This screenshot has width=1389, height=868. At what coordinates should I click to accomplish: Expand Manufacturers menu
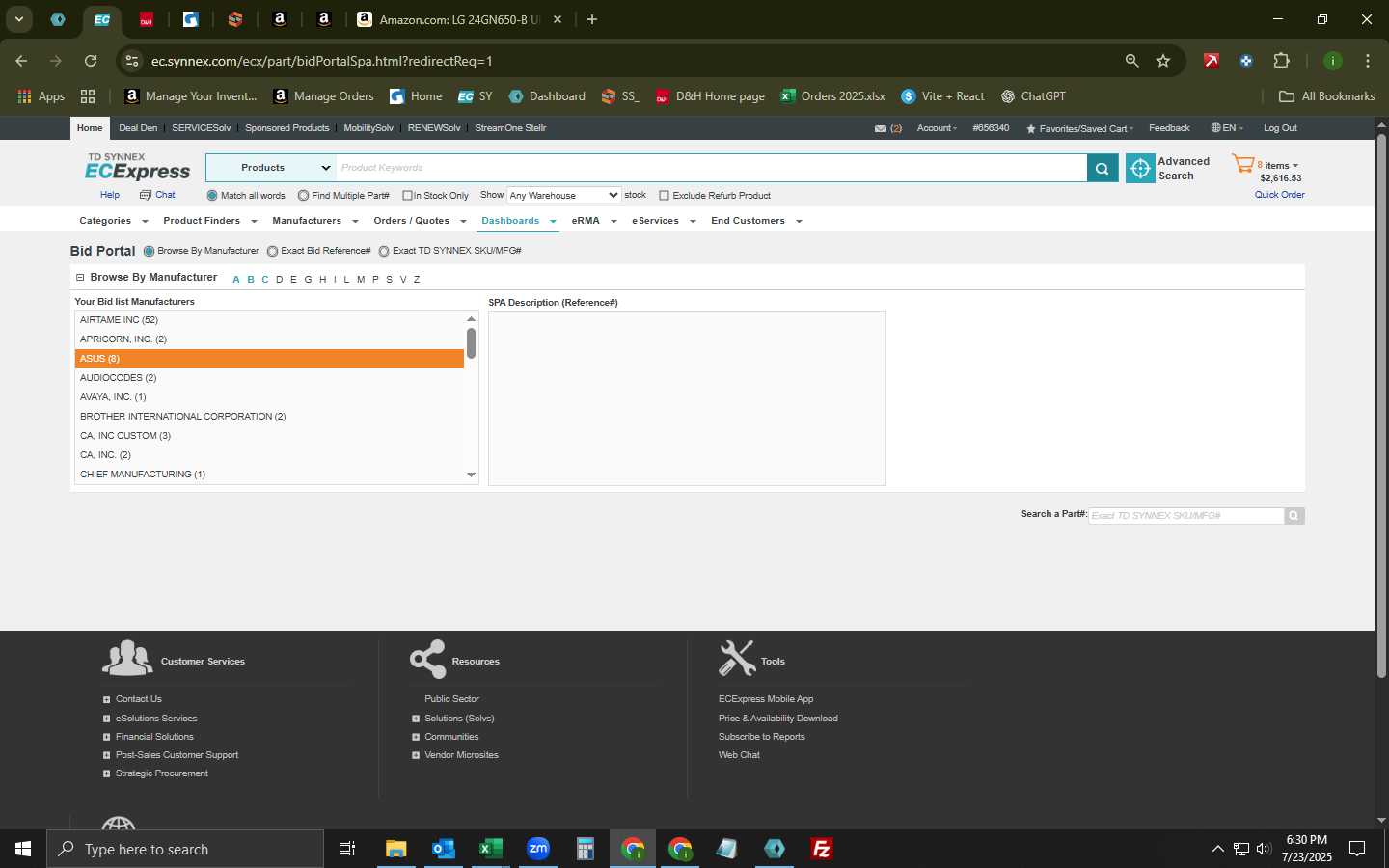[315, 221]
